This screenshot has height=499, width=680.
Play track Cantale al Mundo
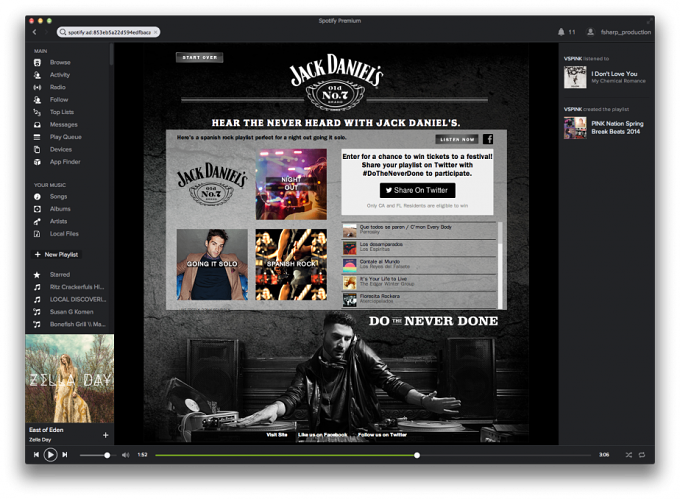click(419, 265)
